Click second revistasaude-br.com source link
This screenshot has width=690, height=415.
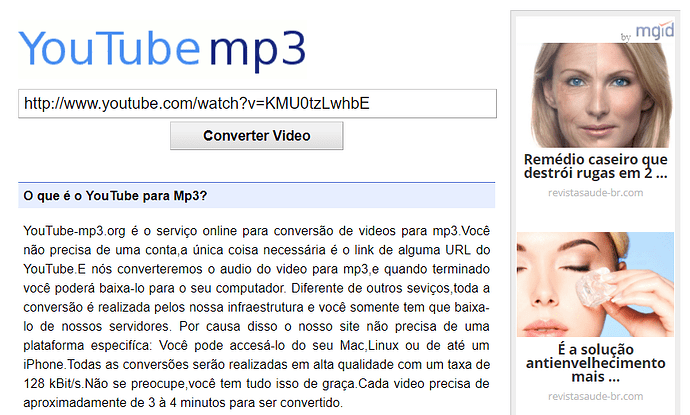595,397
